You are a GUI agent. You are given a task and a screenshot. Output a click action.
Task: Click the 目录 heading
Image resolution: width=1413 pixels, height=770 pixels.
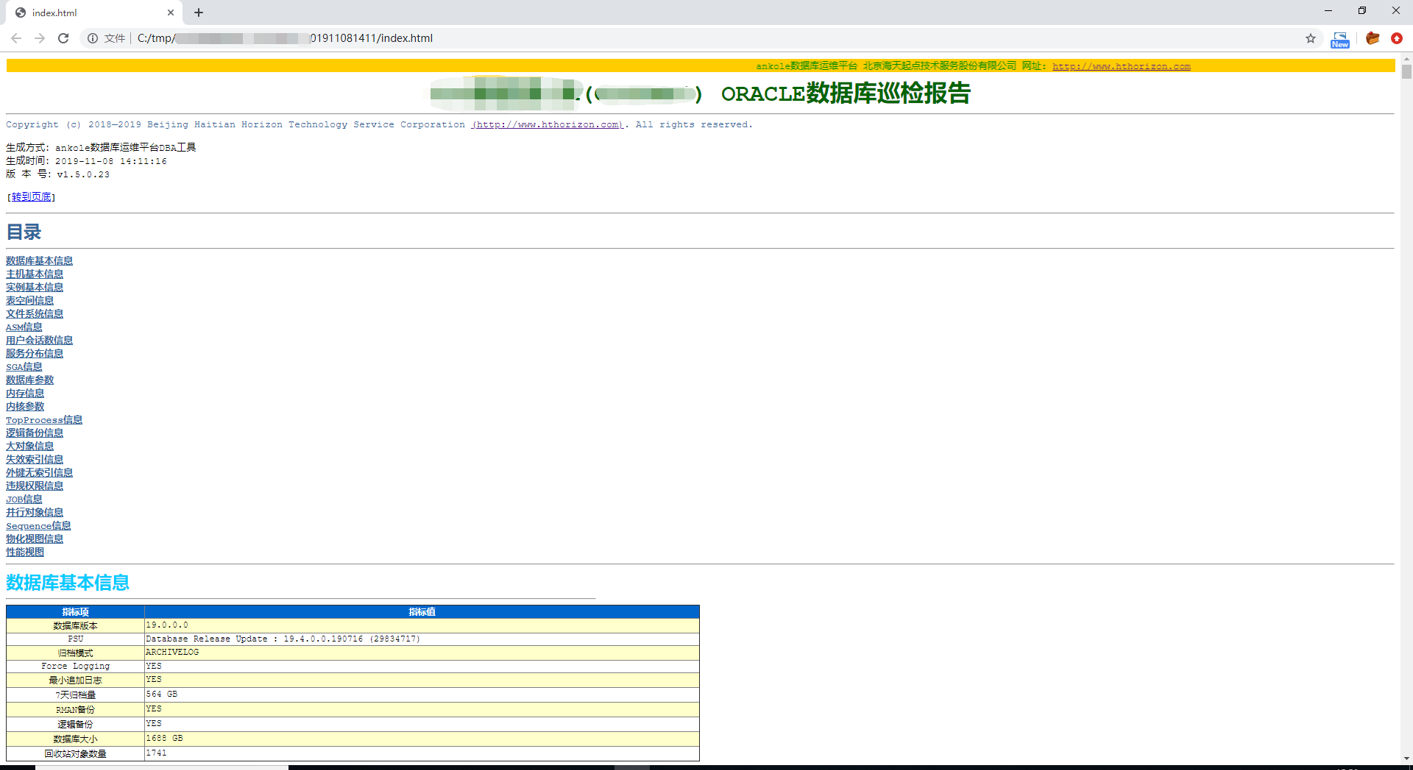24,232
